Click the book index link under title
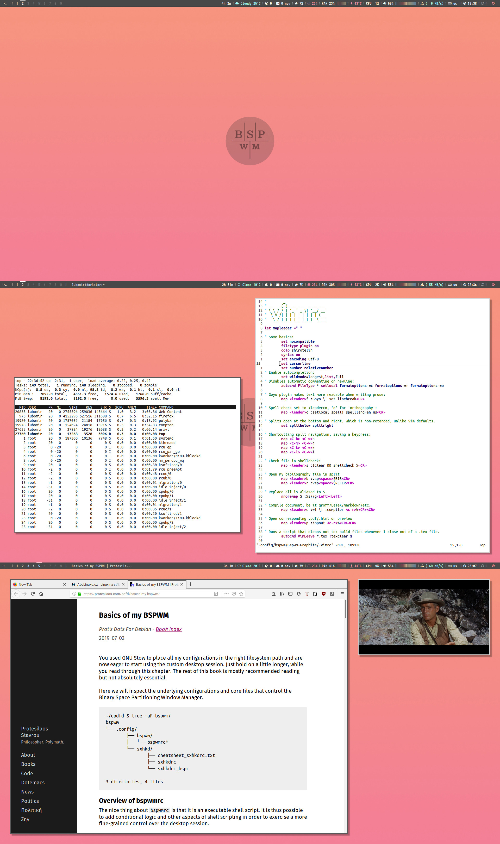This screenshot has height=844, width=500. 168,629
